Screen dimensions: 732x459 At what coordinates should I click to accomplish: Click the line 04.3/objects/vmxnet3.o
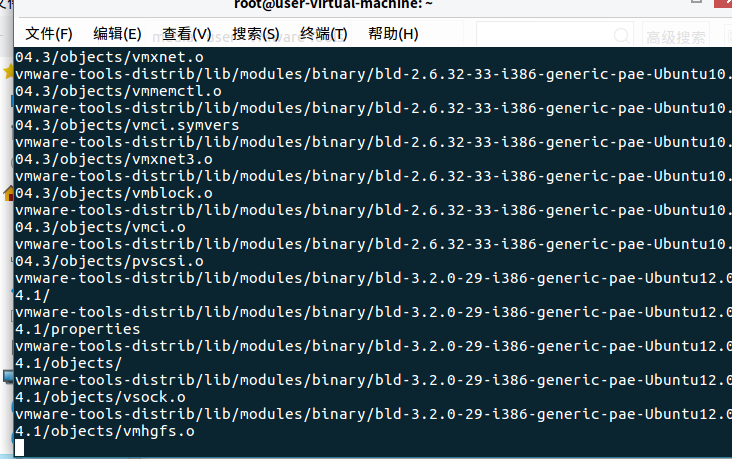click(114, 159)
